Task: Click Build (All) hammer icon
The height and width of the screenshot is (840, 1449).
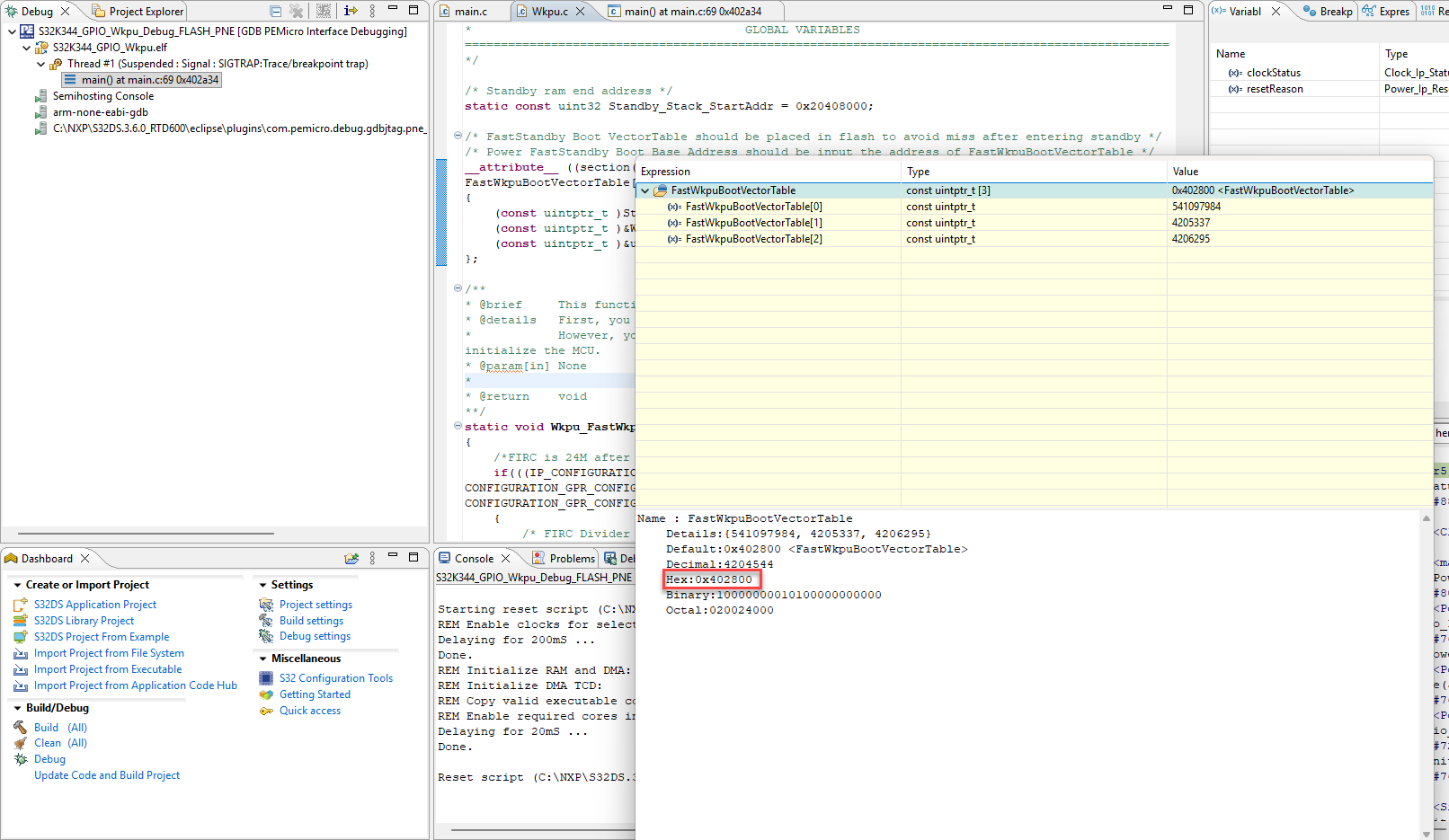Action: click(21, 728)
